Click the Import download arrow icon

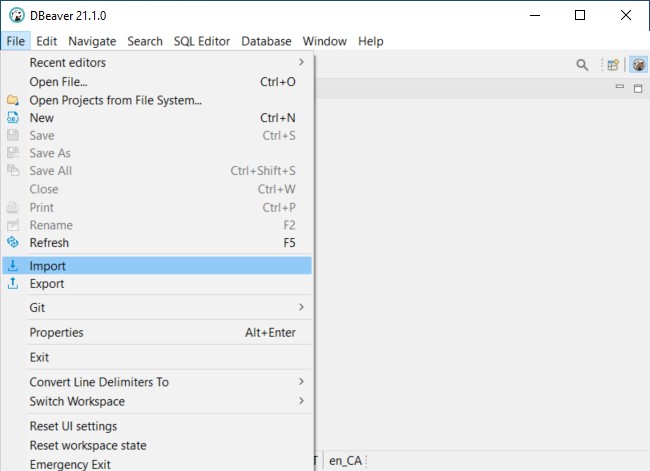[x=13, y=266]
